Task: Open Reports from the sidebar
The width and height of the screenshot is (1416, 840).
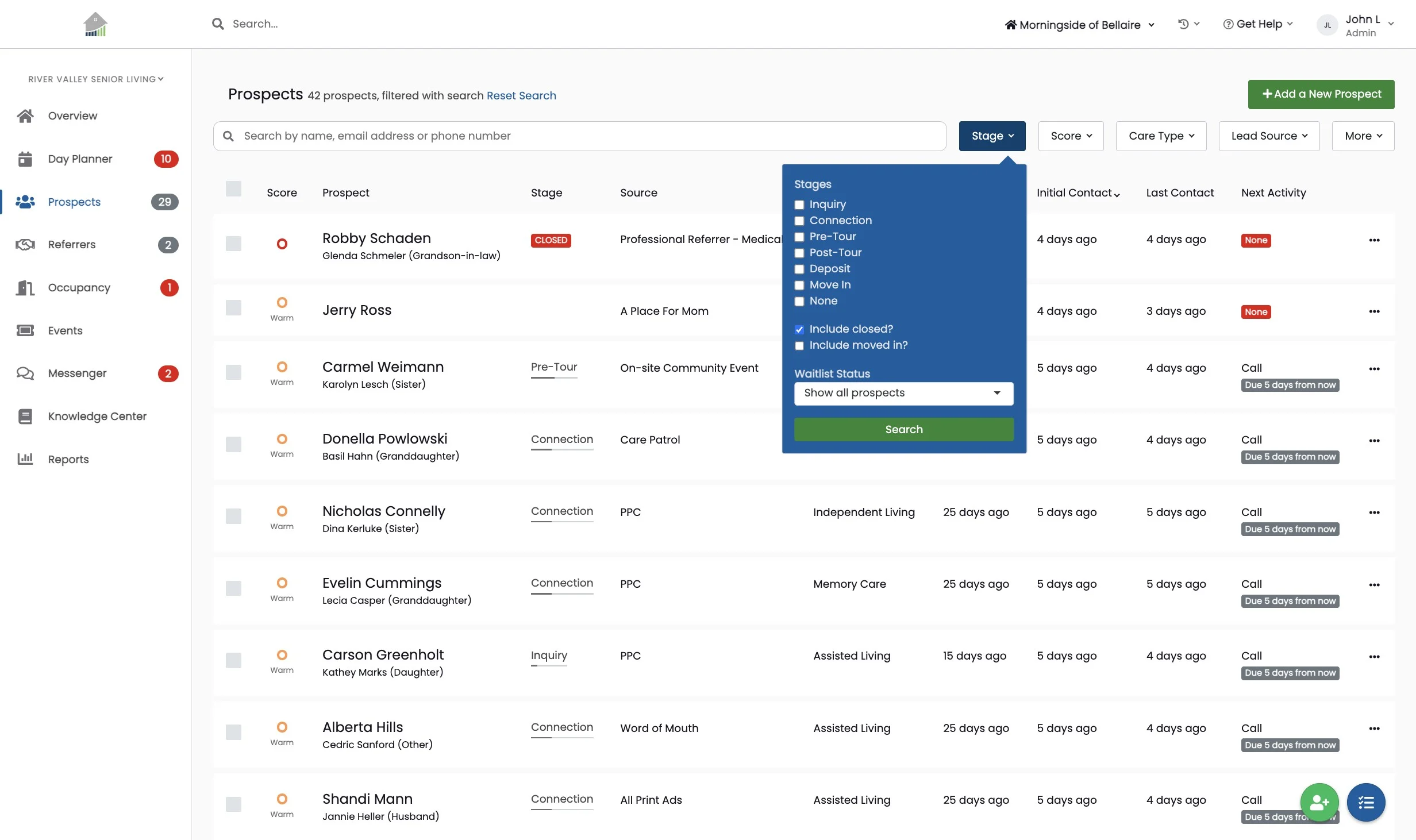Action: [x=68, y=459]
